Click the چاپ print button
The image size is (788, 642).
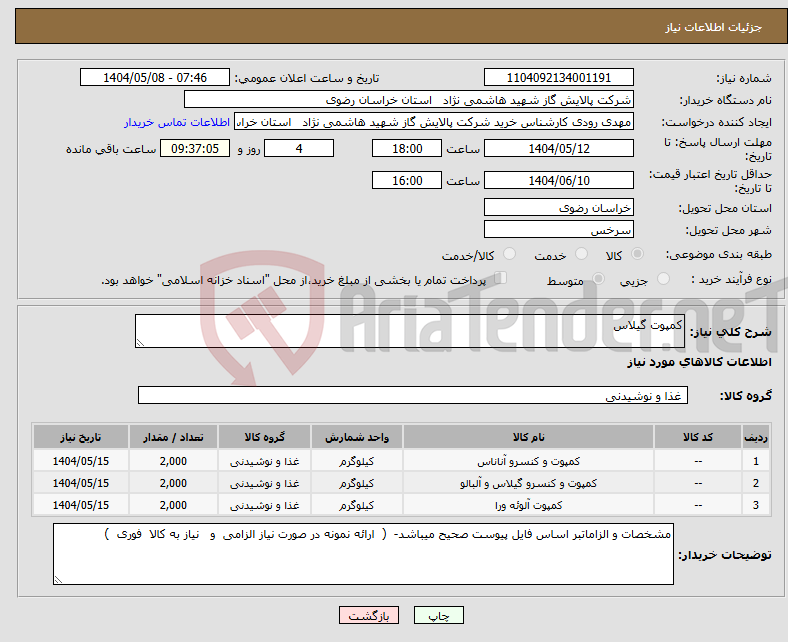click(x=438, y=615)
